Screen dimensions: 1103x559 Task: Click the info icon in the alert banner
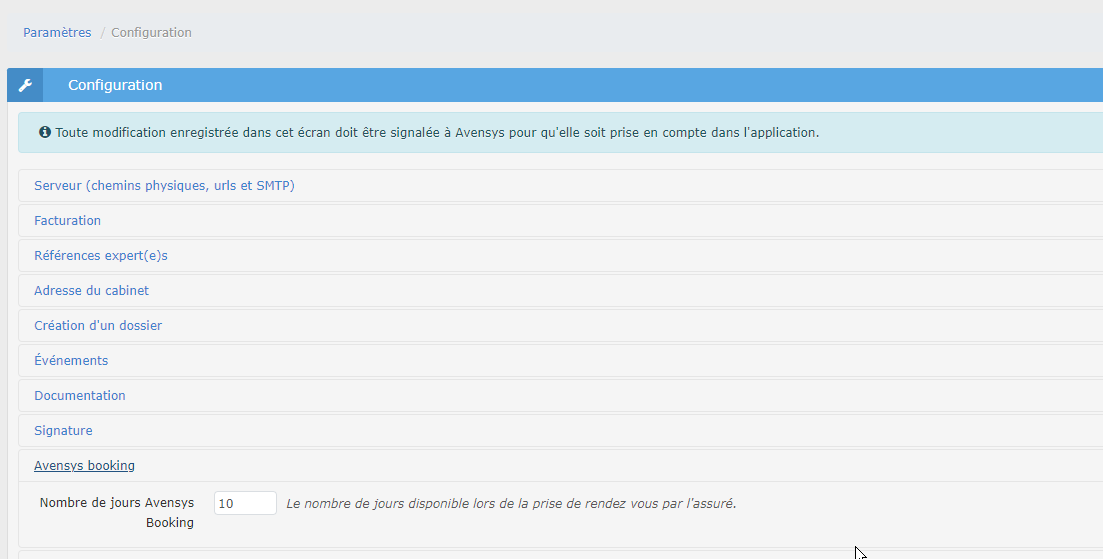coord(45,132)
